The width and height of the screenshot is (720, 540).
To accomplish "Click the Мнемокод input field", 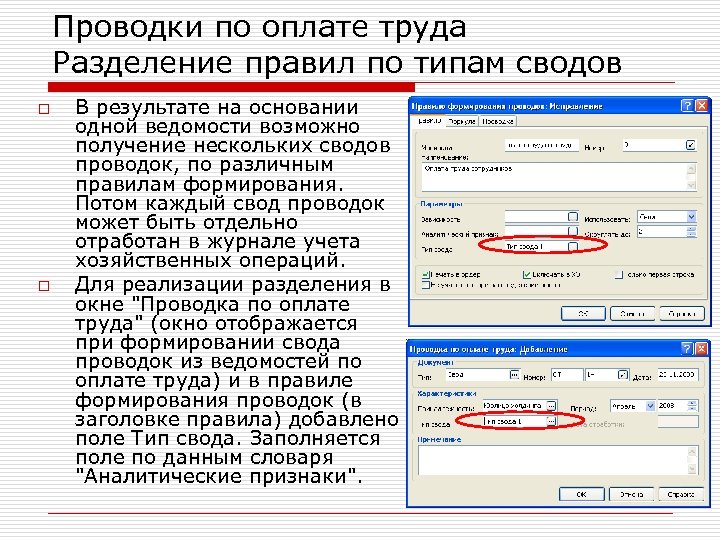I will click(x=541, y=145).
